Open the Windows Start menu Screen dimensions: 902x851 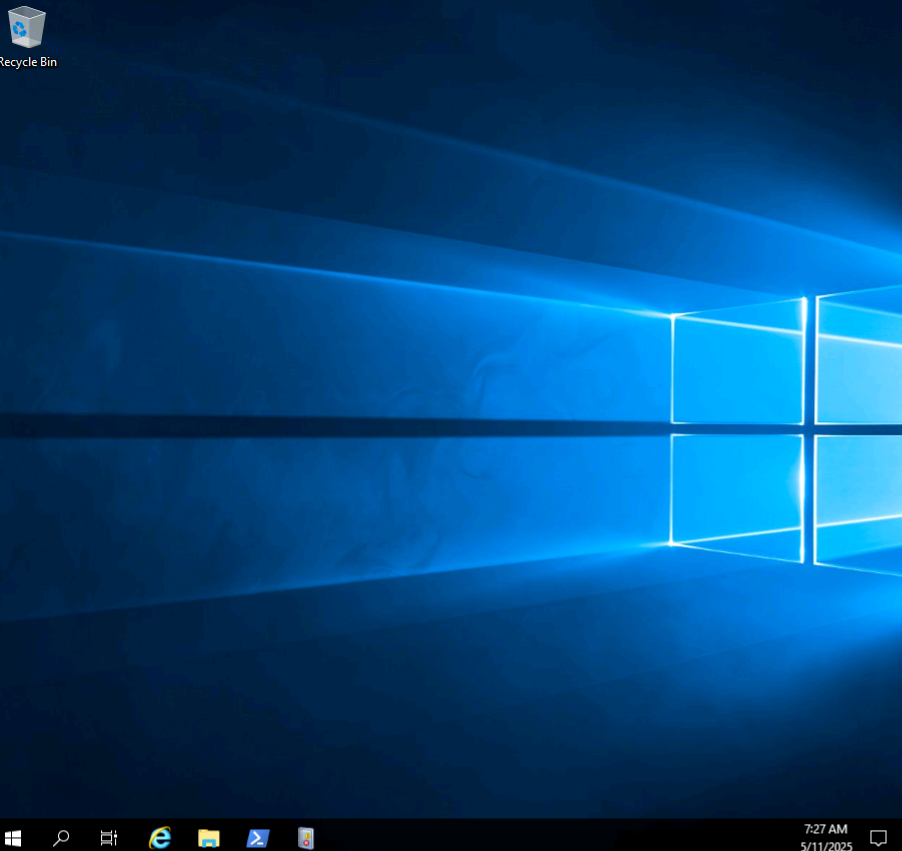[x=13, y=838]
